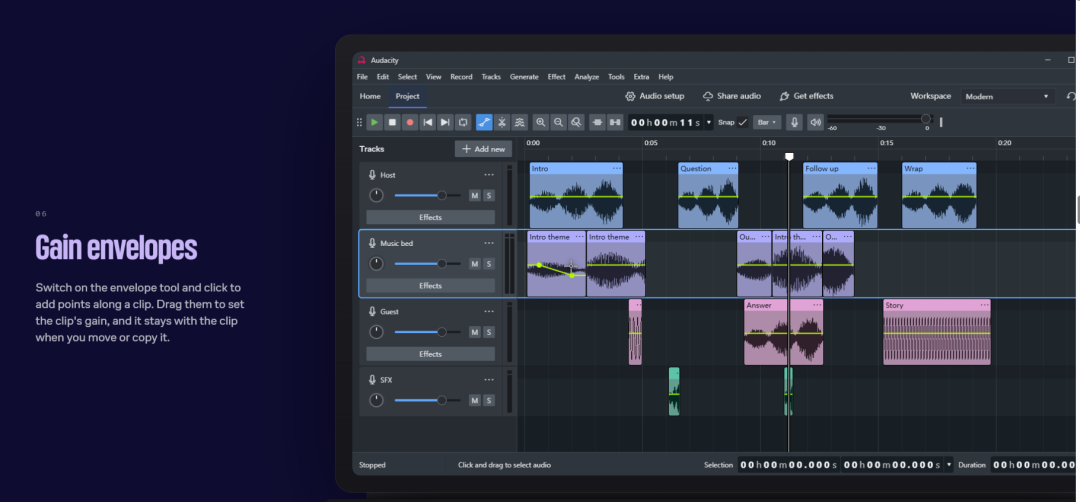Open the Generate menu
This screenshot has width=1080, height=502.
click(524, 77)
